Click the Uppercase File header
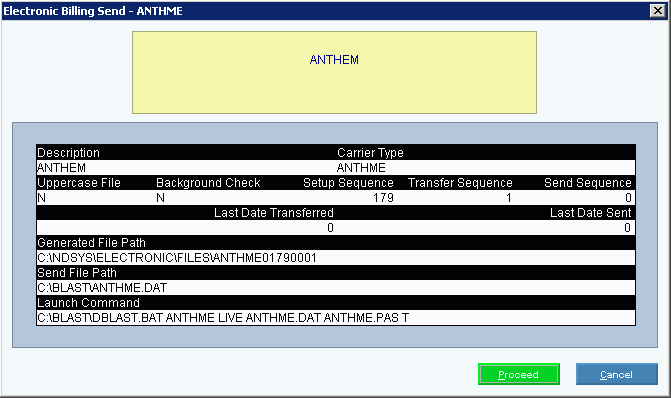Screen dimensions: 671x398 [79, 183]
